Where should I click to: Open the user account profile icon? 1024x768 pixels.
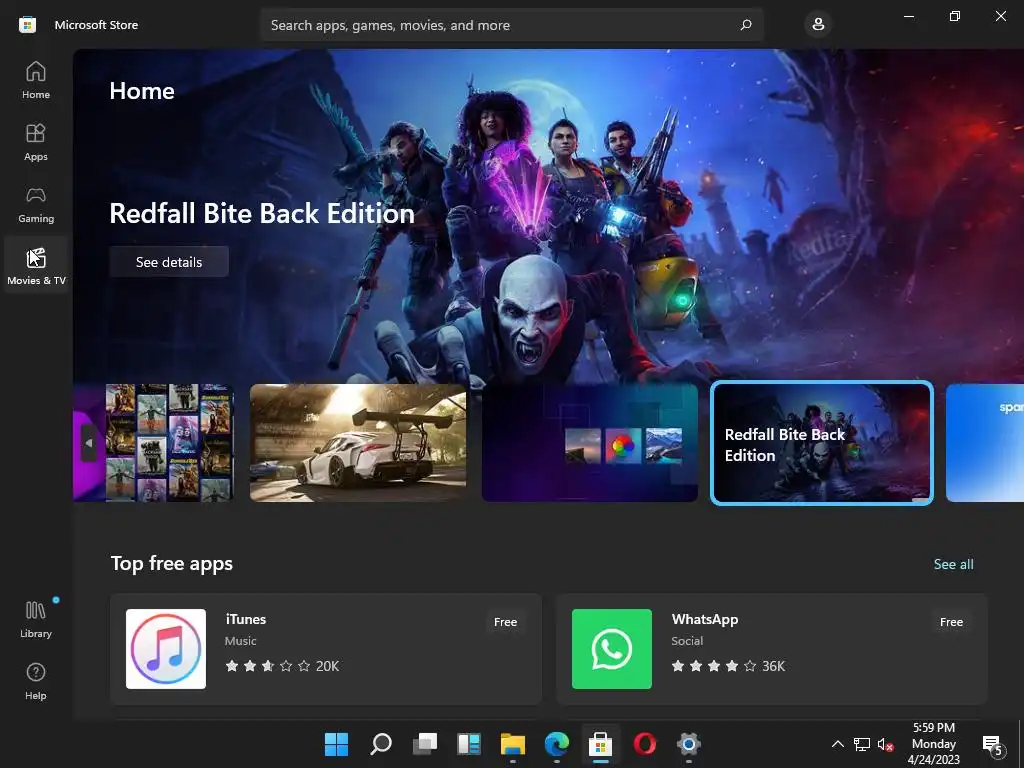[x=818, y=25]
